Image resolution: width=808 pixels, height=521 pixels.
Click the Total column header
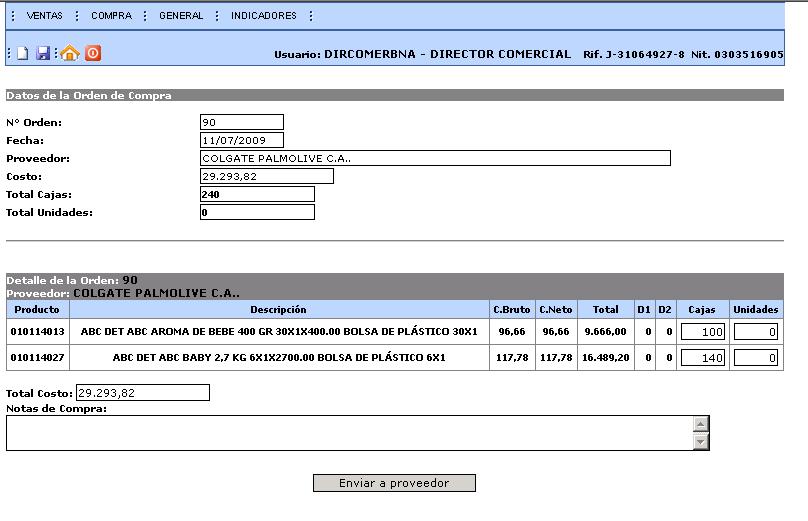[605, 310]
